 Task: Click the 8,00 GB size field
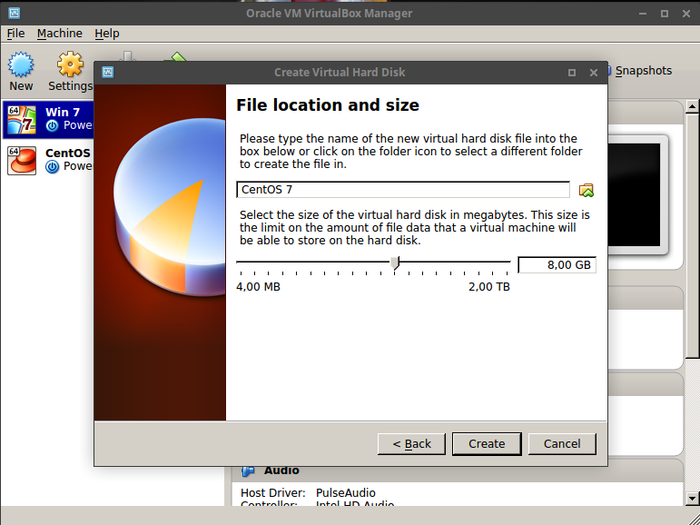[557, 265]
